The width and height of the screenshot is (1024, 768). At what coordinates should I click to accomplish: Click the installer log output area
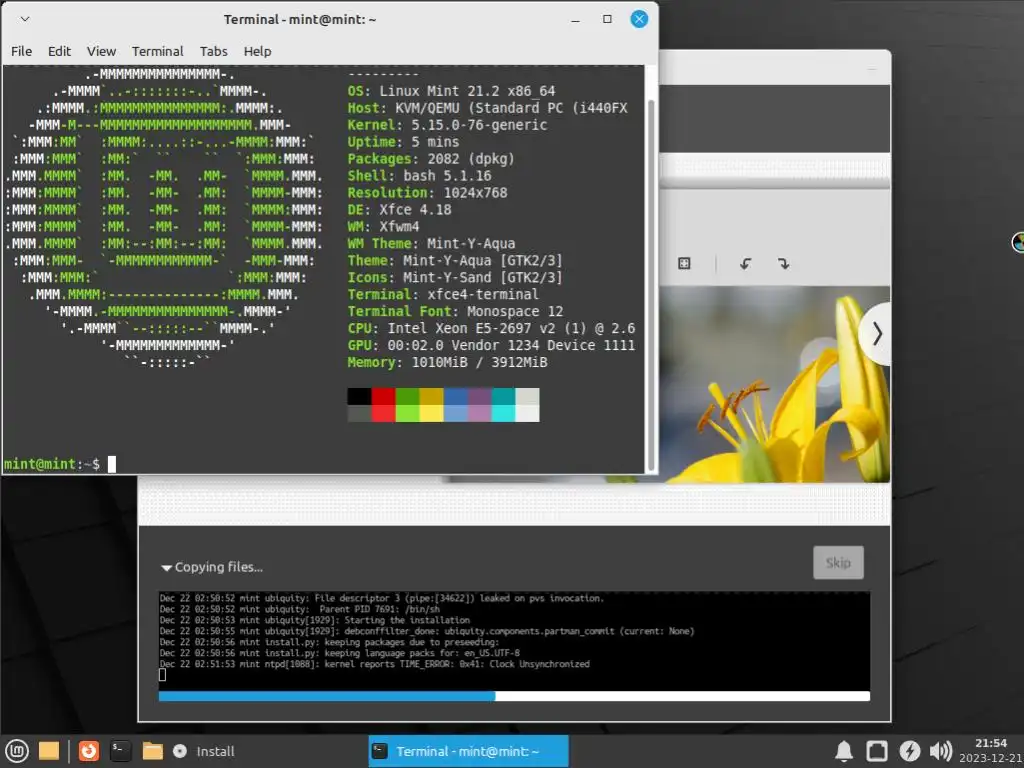tap(514, 640)
